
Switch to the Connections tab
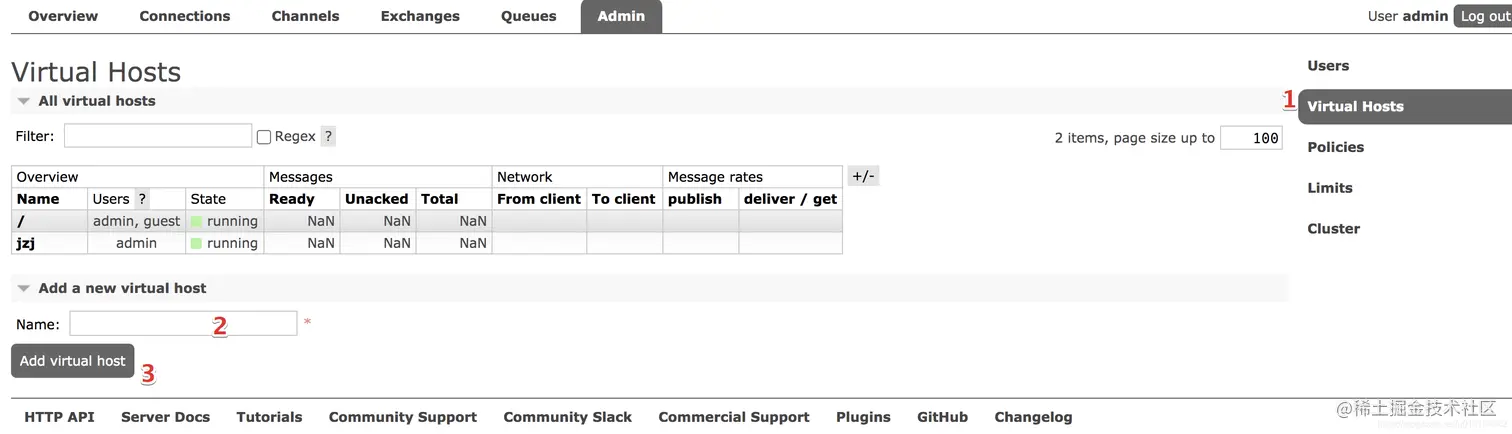pos(185,16)
